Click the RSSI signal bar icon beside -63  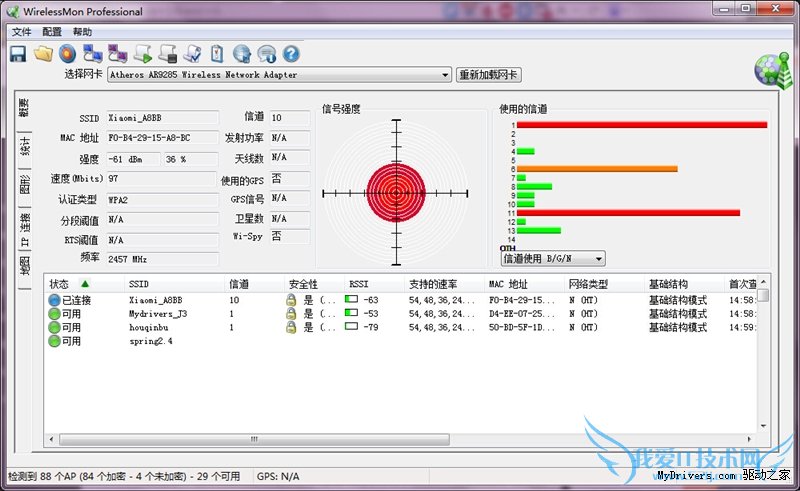pos(351,299)
